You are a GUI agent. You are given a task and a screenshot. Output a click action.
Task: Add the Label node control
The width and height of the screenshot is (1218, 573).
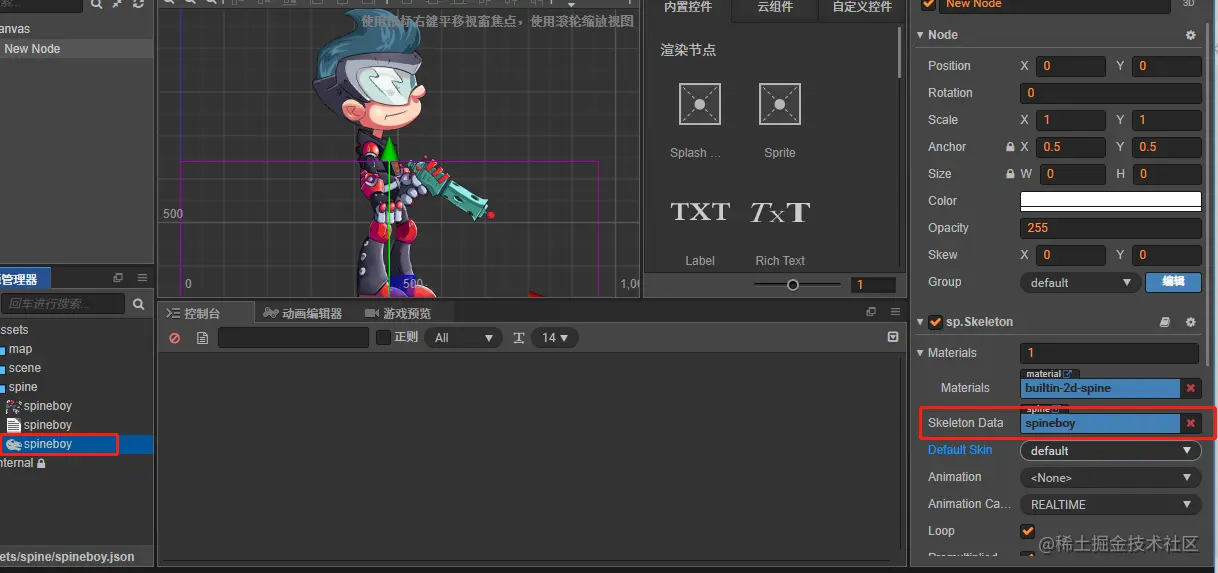click(x=700, y=212)
